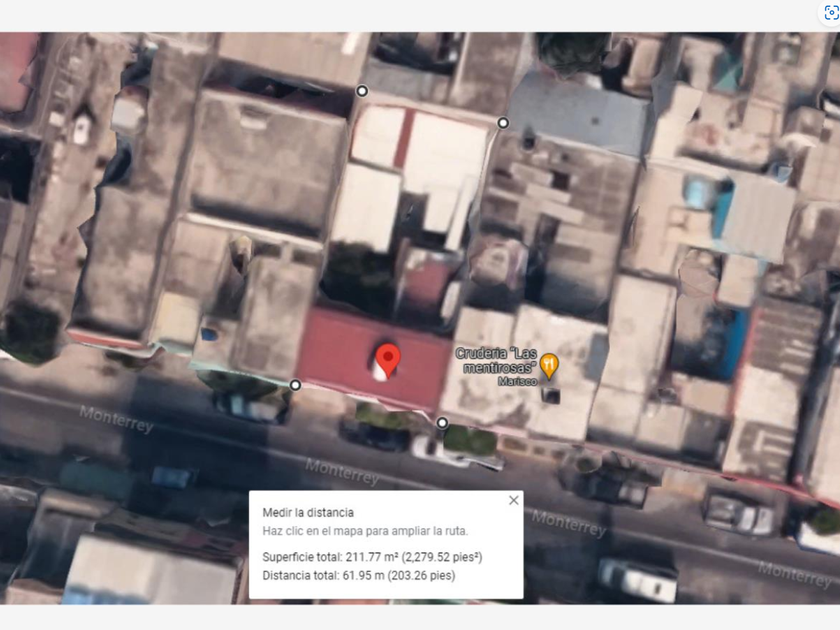This screenshot has height=630, width=840.
Task: Close the Medir la distancia dialog
Action: (x=513, y=500)
